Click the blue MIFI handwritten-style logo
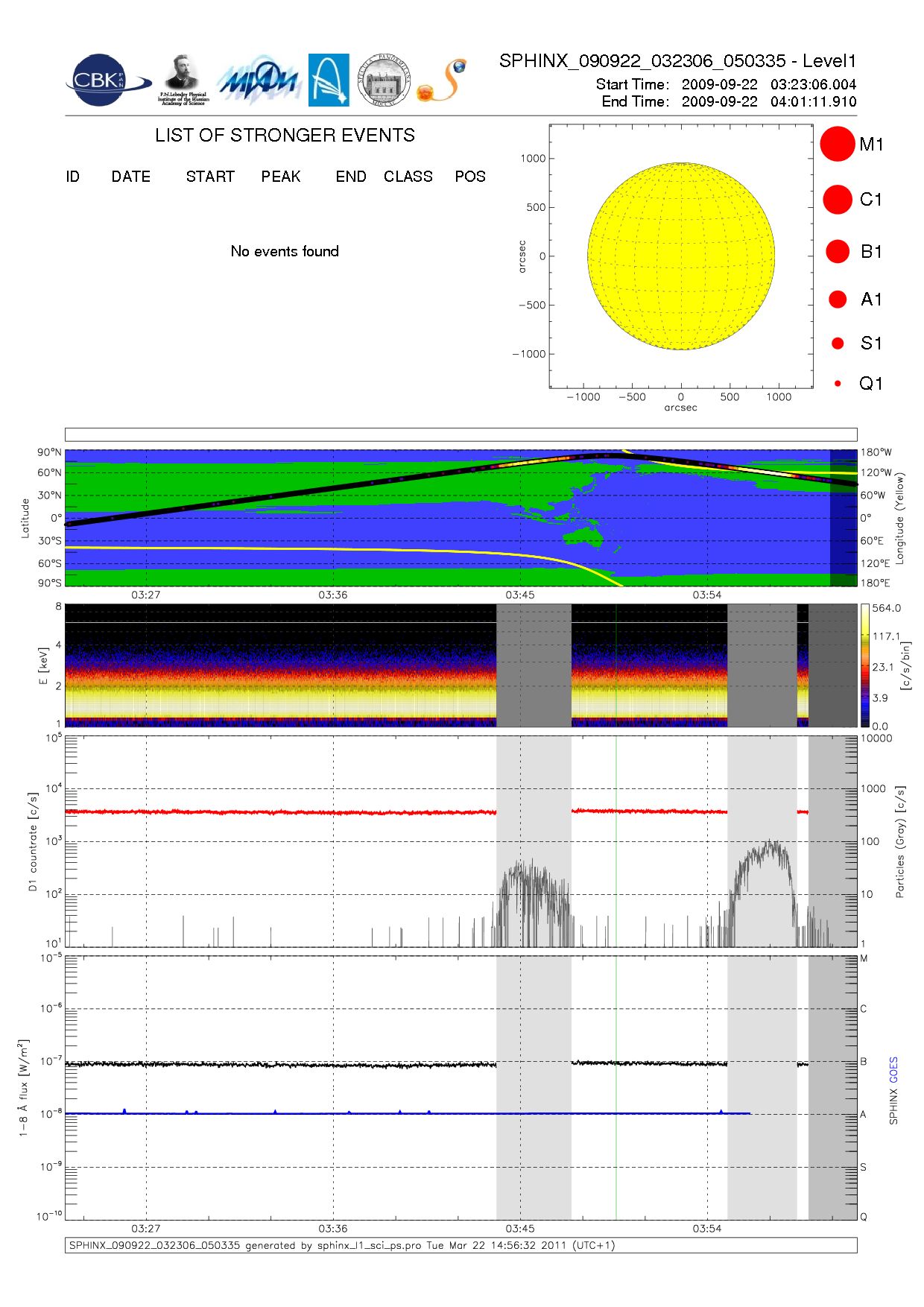The width and height of the screenshot is (924, 1307). pyautogui.click(x=259, y=80)
